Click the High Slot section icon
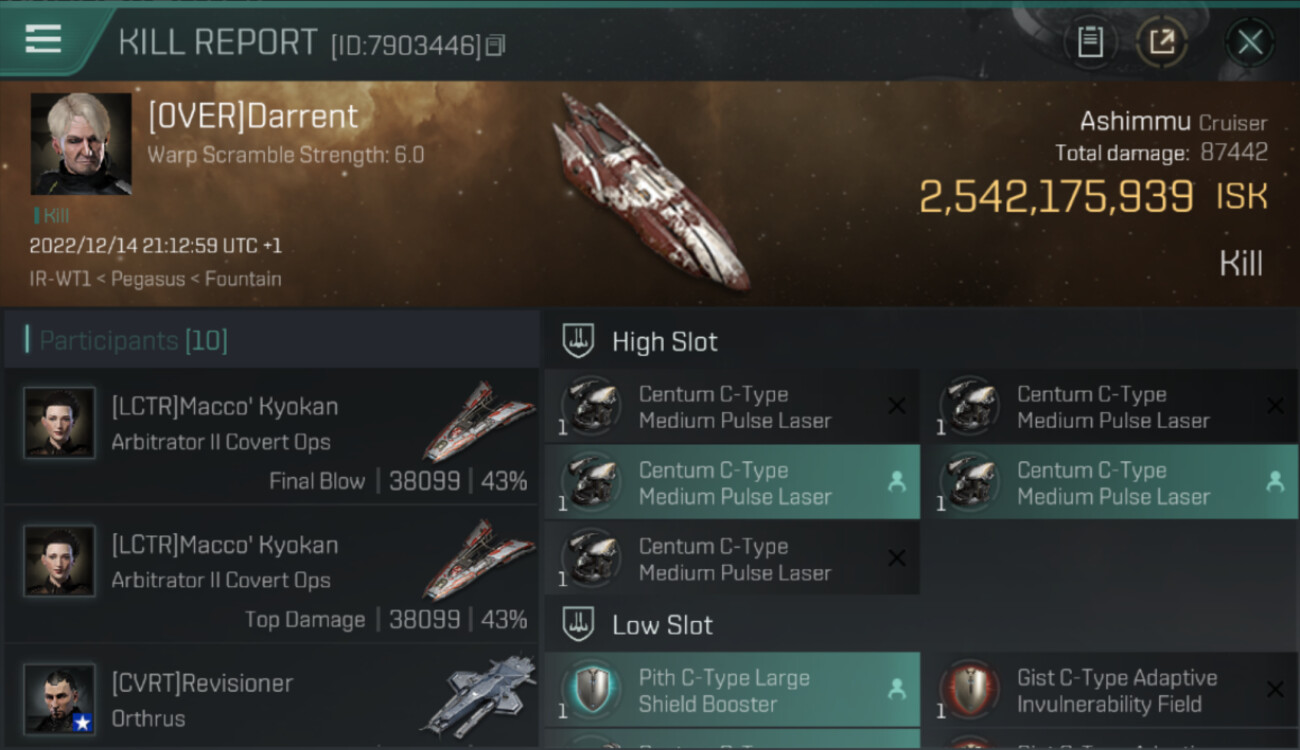Screen dimensions: 1300x750 pos(579,341)
